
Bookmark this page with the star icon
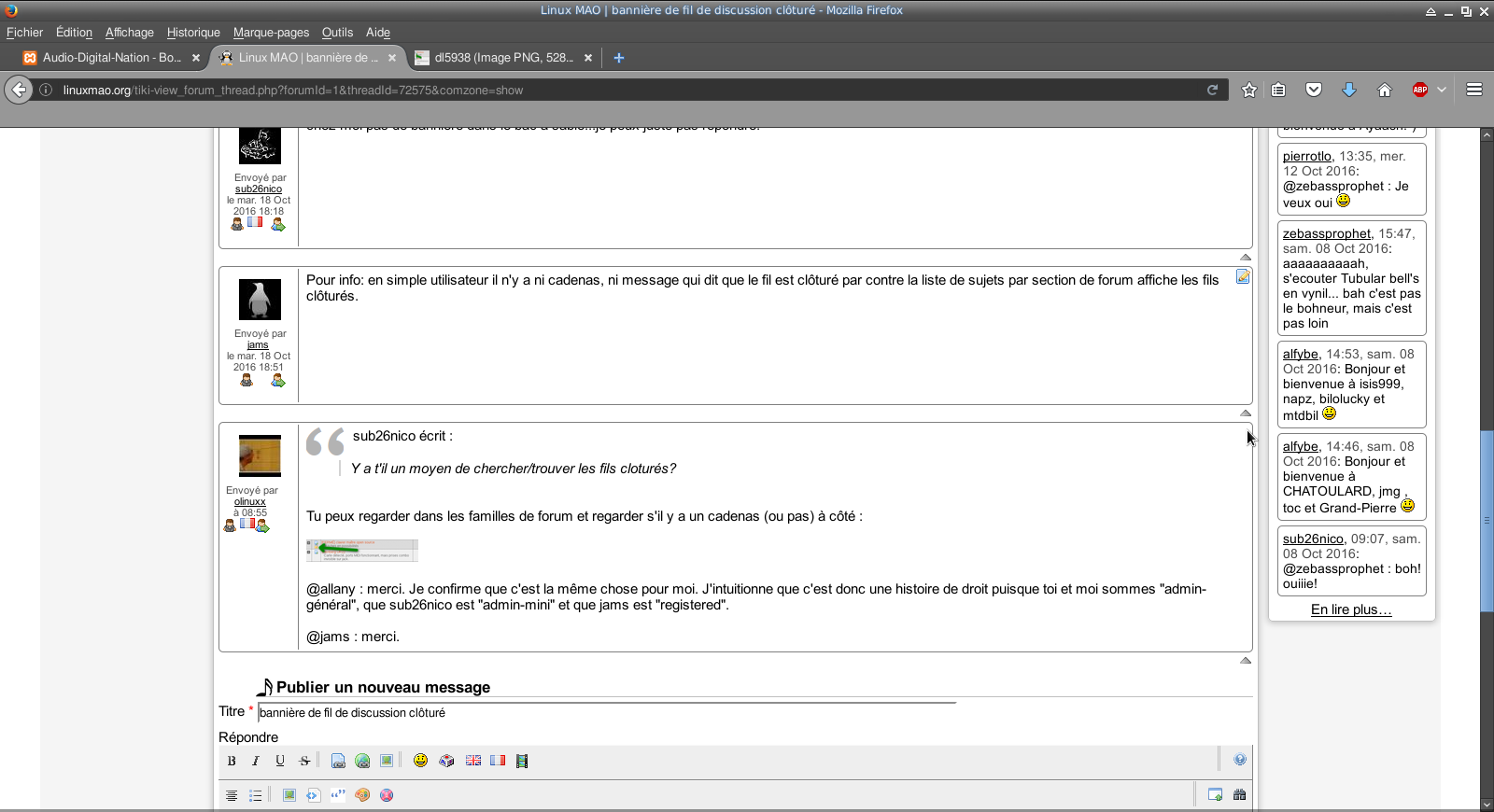(1249, 90)
